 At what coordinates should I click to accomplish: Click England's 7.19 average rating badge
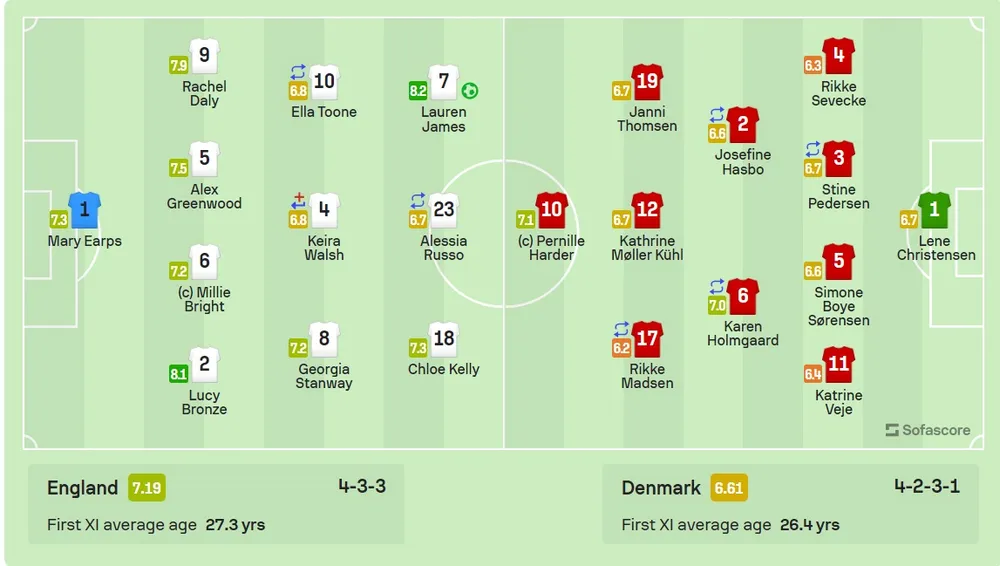(147, 488)
